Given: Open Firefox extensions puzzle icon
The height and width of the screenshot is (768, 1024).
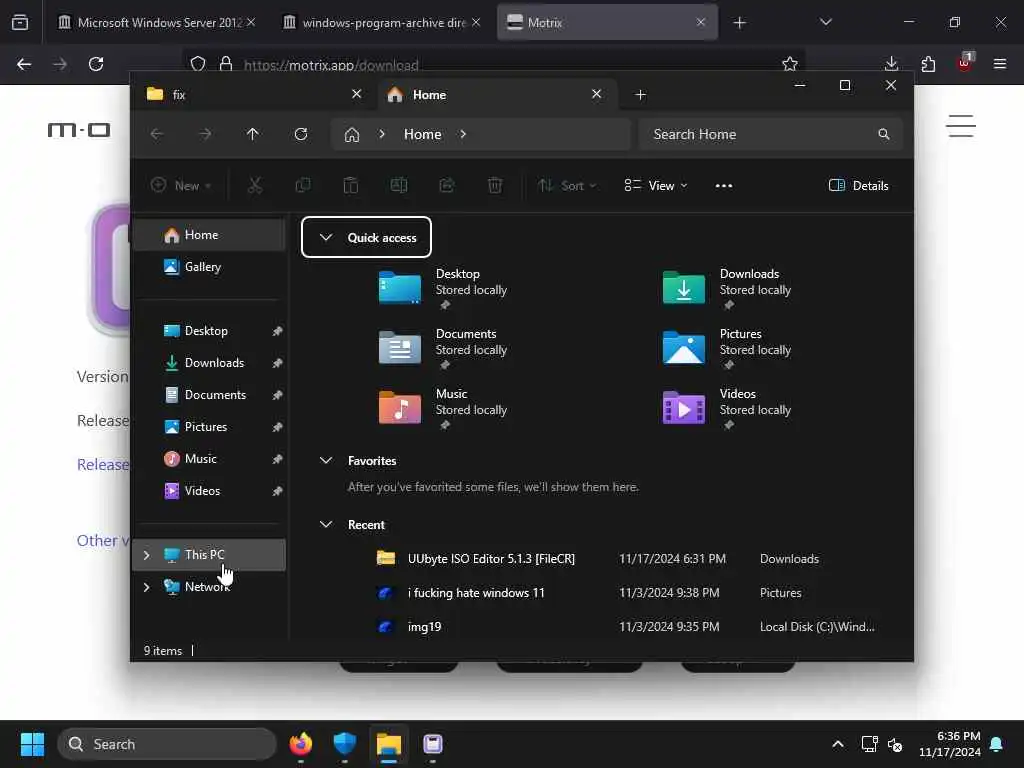Looking at the screenshot, I should pos(928,64).
